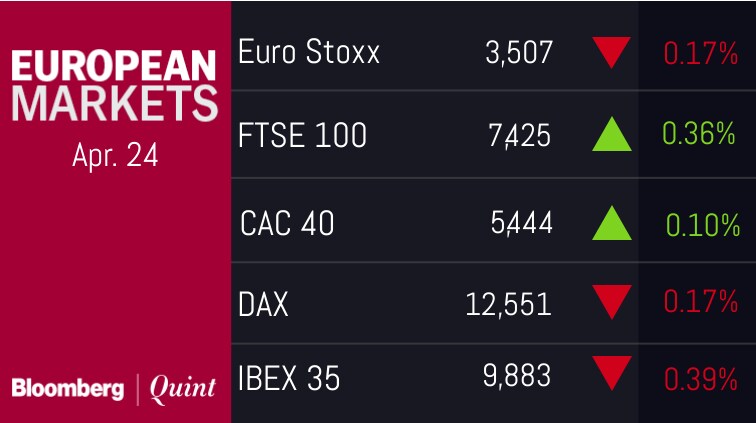Image resolution: width=756 pixels, height=423 pixels.
Task: Click the IBEX 35 value 9,883
Action: click(x=517, y=378)
